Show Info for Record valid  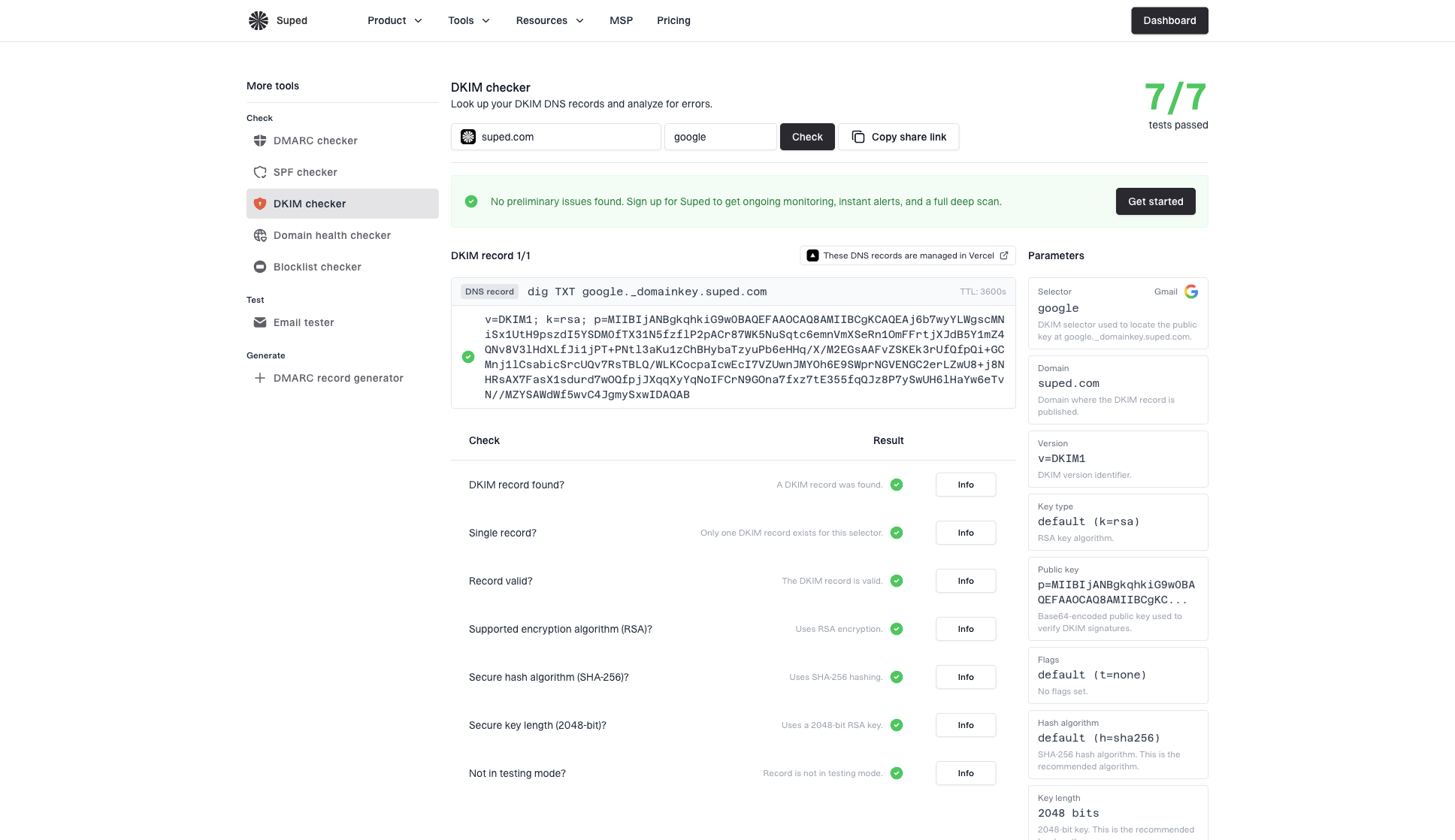(966, 581)
